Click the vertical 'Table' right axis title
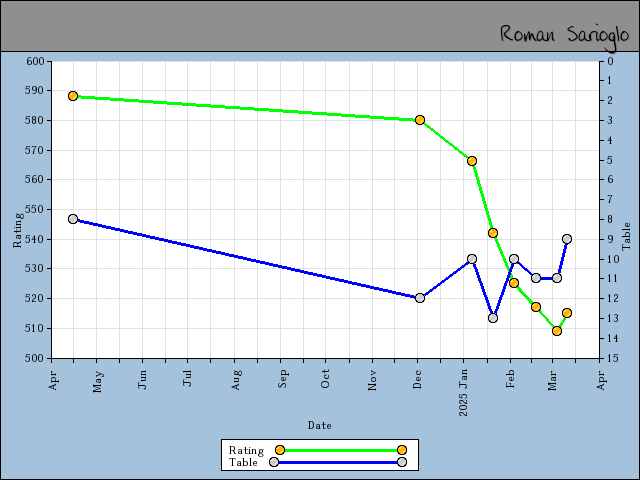640x480 pixels. point(626,237)
